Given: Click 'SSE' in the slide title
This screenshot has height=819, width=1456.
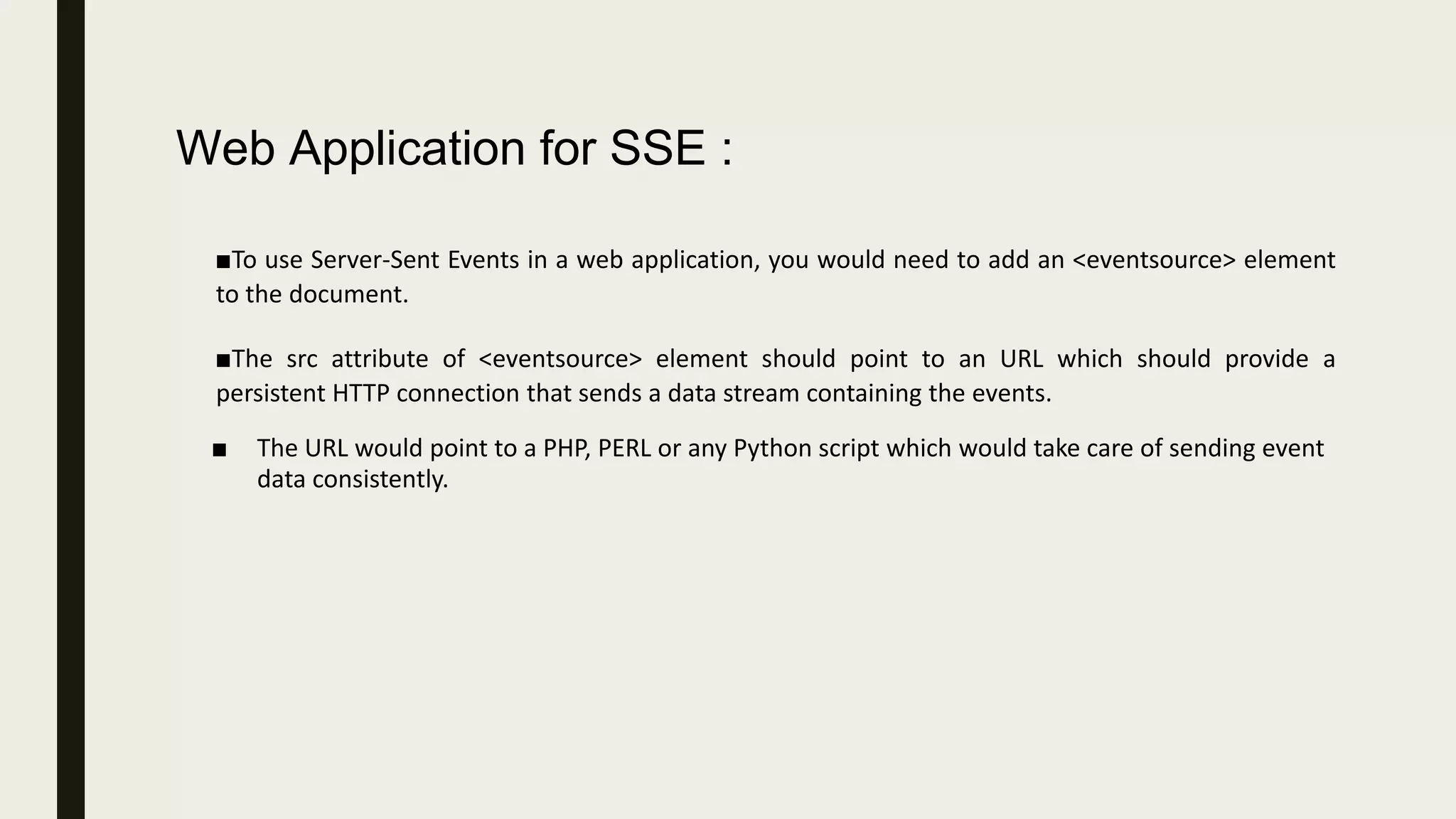Looking at the screenshot, I should 657,148.
